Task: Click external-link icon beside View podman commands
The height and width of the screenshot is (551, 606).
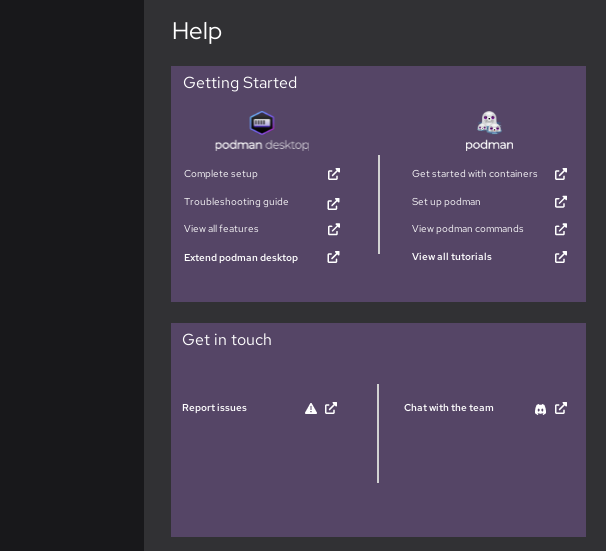Action: [x=561, y=229]
